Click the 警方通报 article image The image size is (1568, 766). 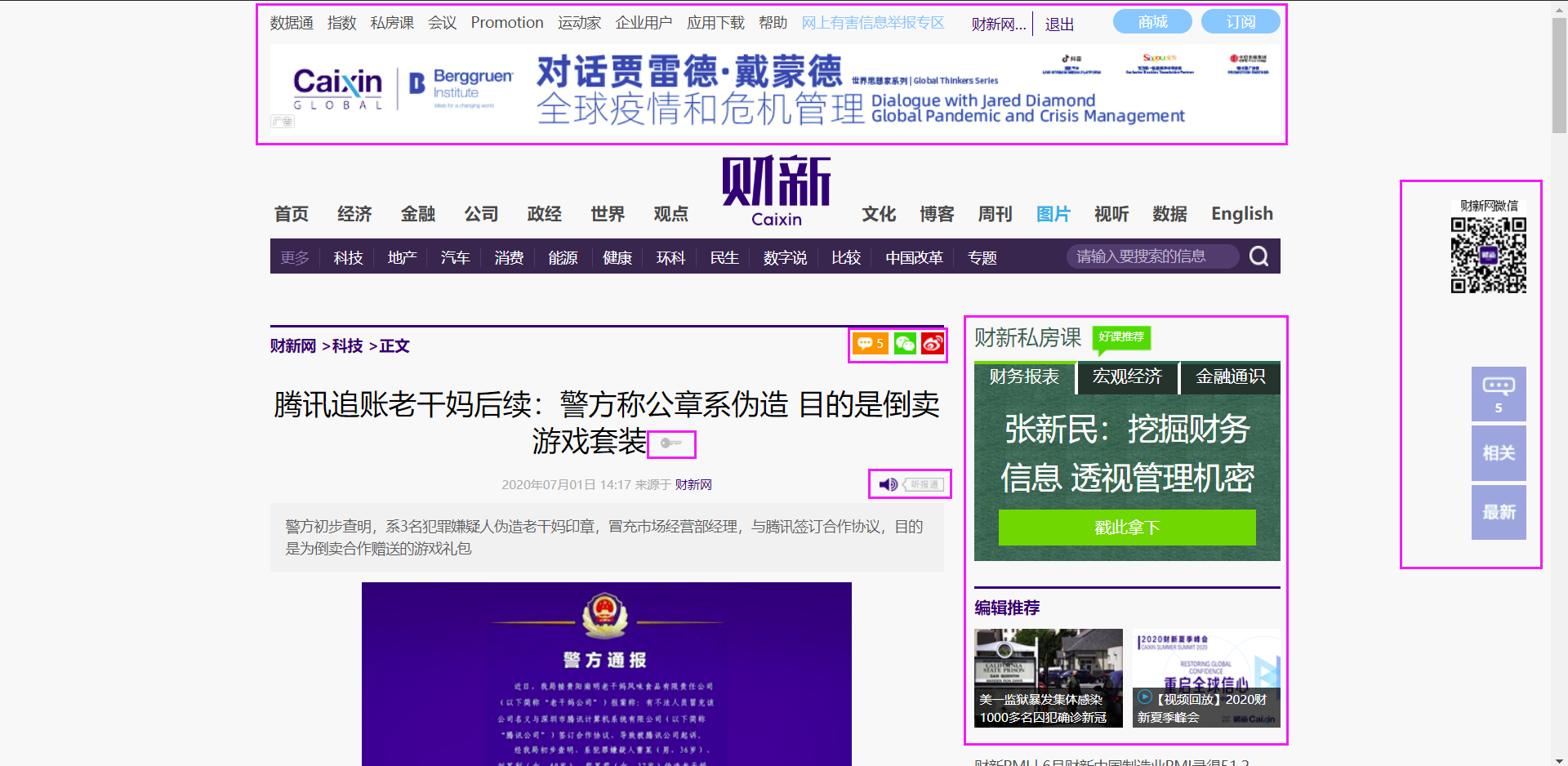pyautogui.click(x=606, y=674)
